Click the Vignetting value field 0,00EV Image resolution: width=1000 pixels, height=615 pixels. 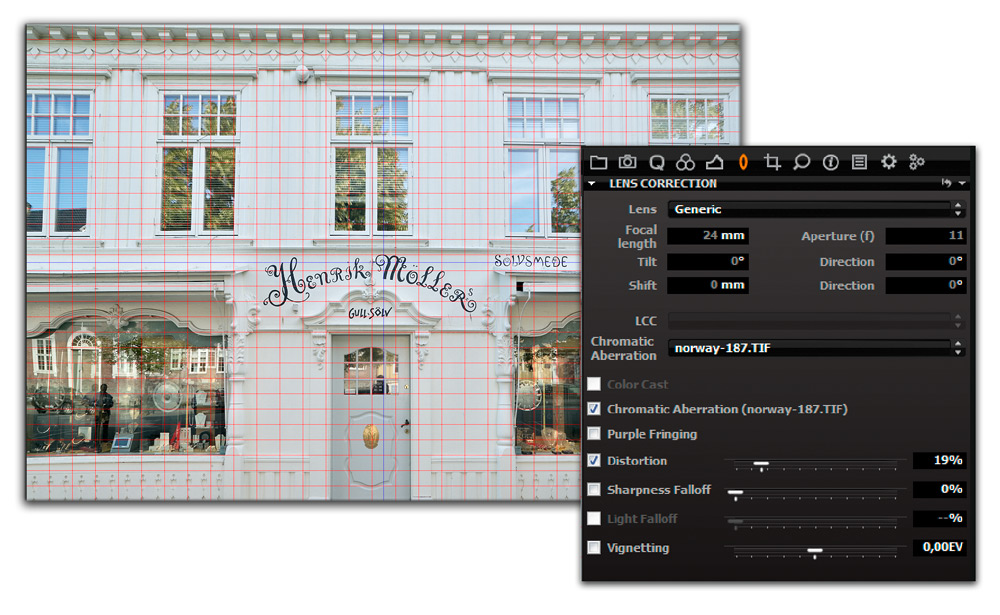pyautogui.click(x=939, y=547)
